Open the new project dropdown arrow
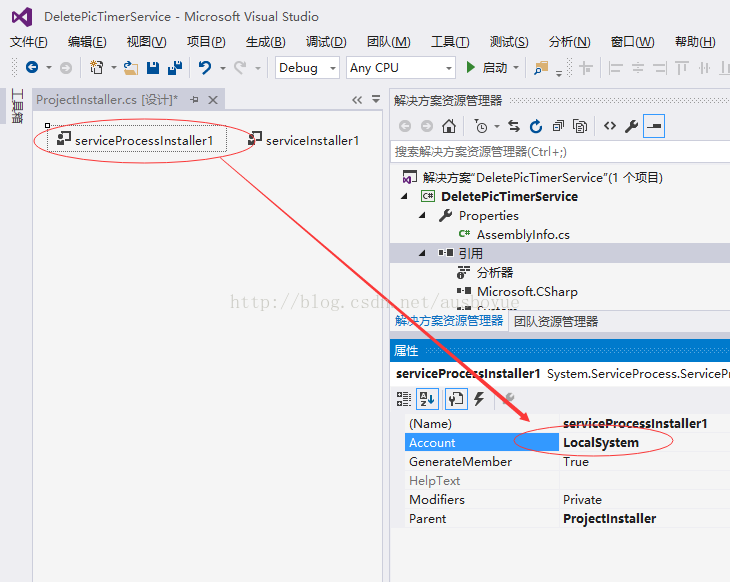Image resolution: width=730 pixels, height=582 pixels. (113, 68)
